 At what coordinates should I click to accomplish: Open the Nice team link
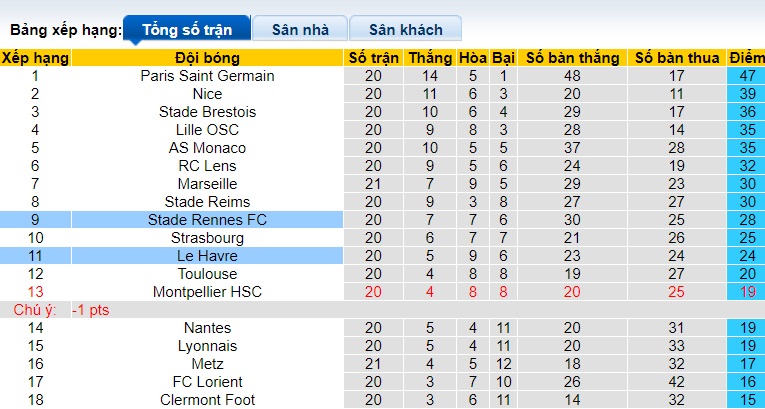pyautogui.click(x=207, y=94)
